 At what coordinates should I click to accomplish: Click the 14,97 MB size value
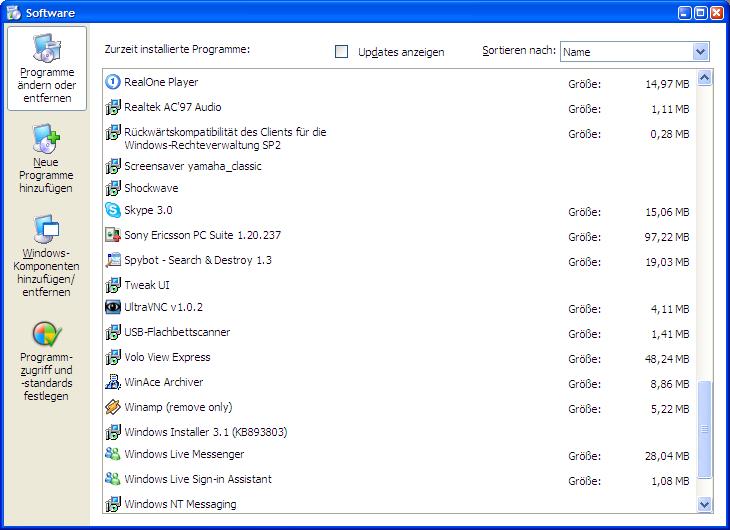point(667,84)
